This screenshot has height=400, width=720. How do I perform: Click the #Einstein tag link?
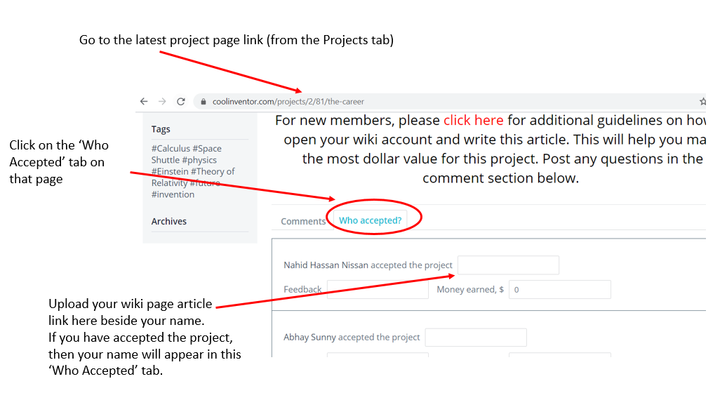[x=170, y=171]
